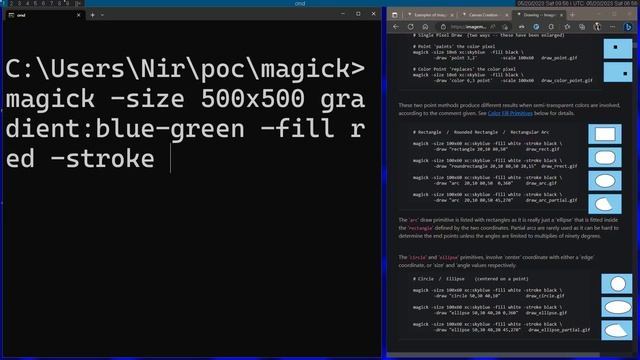Click the draw_point example image
This screenshot has width=640, height=360.
618,48
